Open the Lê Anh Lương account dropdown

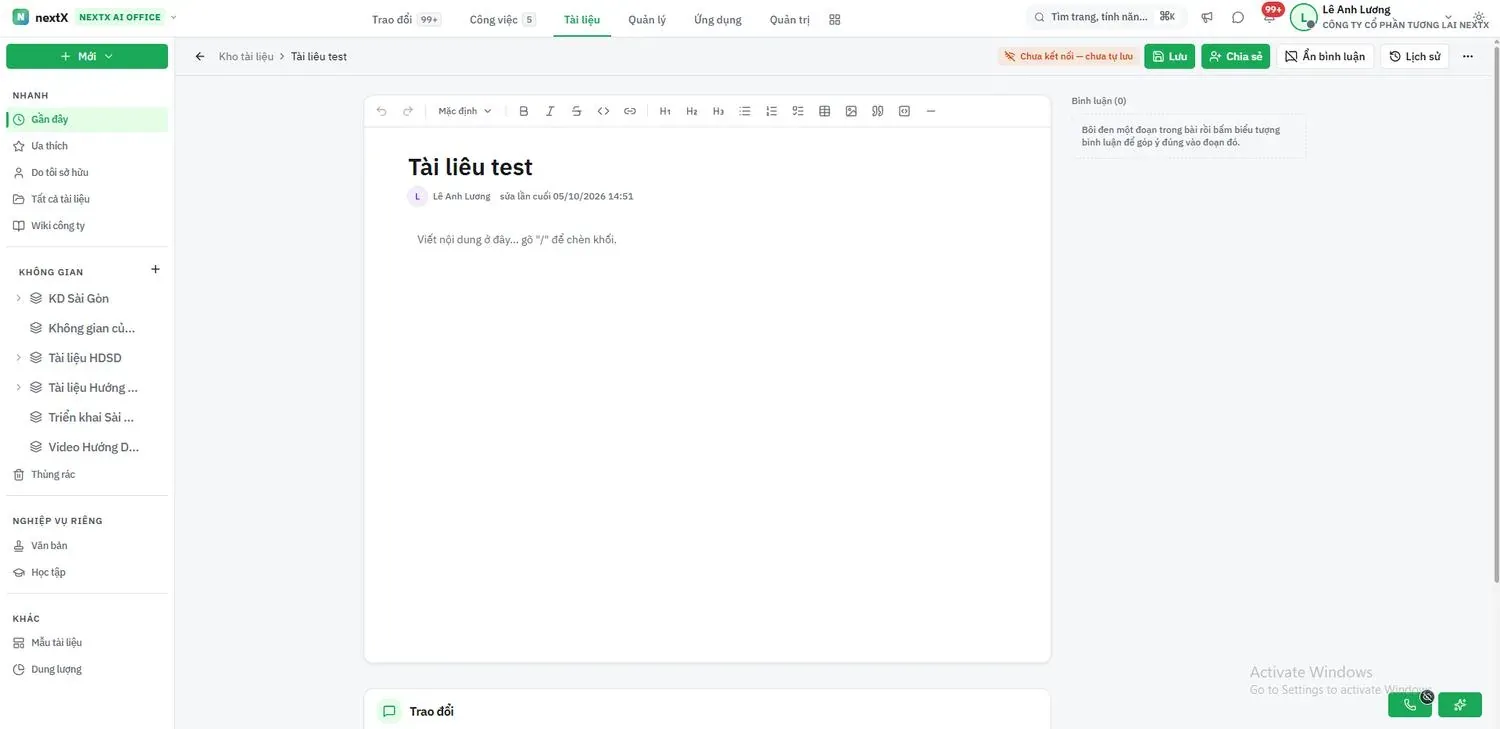tap(1390, 17)
